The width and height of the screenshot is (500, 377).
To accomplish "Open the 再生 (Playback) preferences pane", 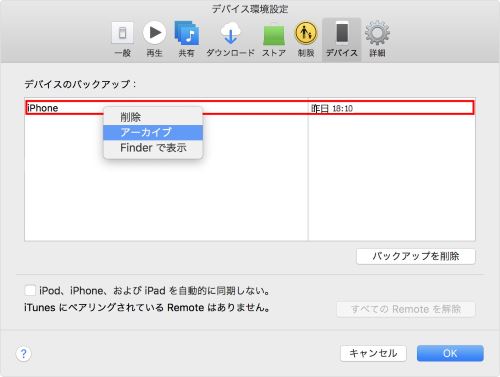I will coord(154,39).
